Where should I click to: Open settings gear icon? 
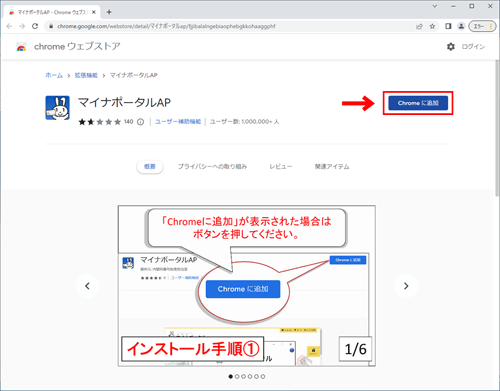point(451,47)
